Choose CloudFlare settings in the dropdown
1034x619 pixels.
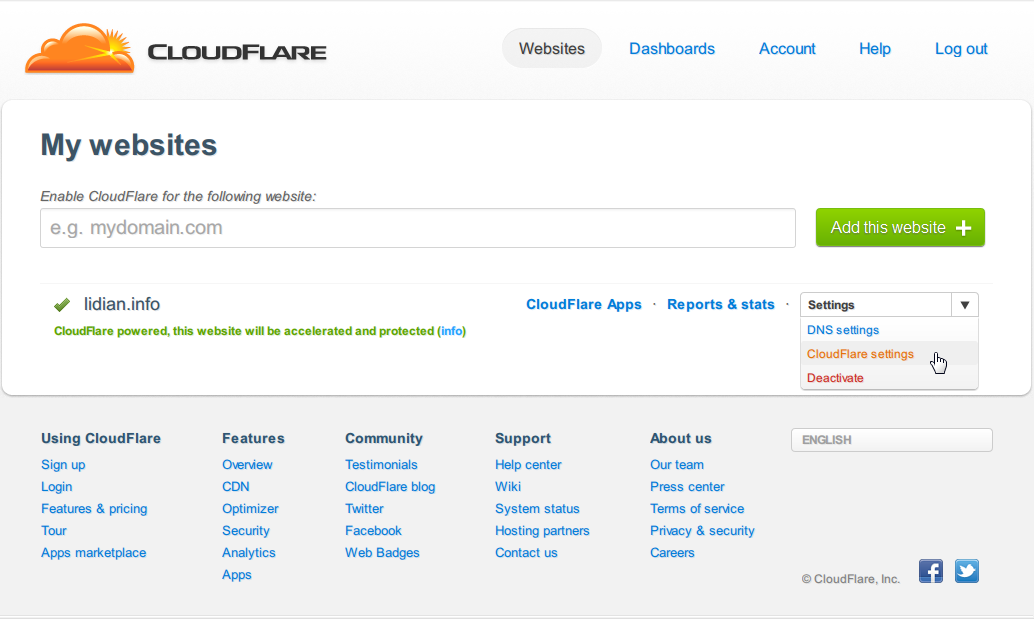click(860, 354)
